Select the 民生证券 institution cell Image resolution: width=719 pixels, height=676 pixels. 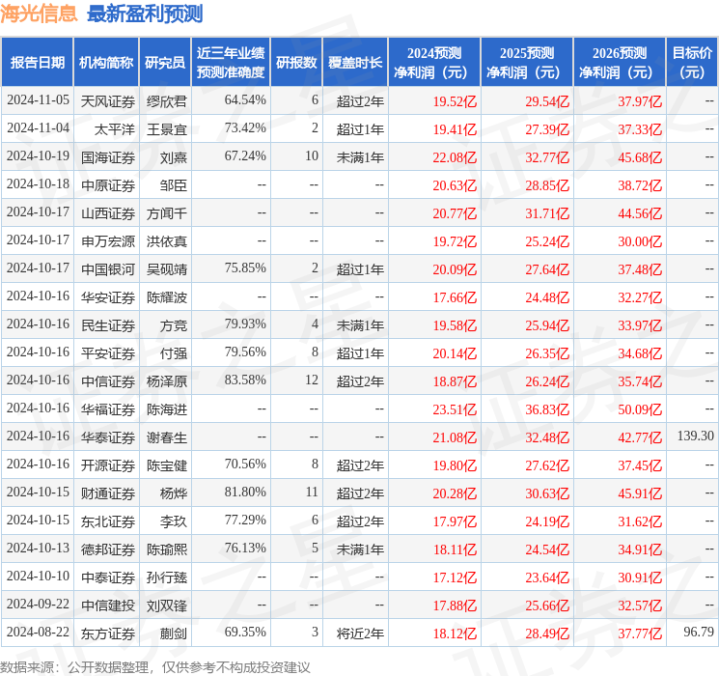click(108, 325)
